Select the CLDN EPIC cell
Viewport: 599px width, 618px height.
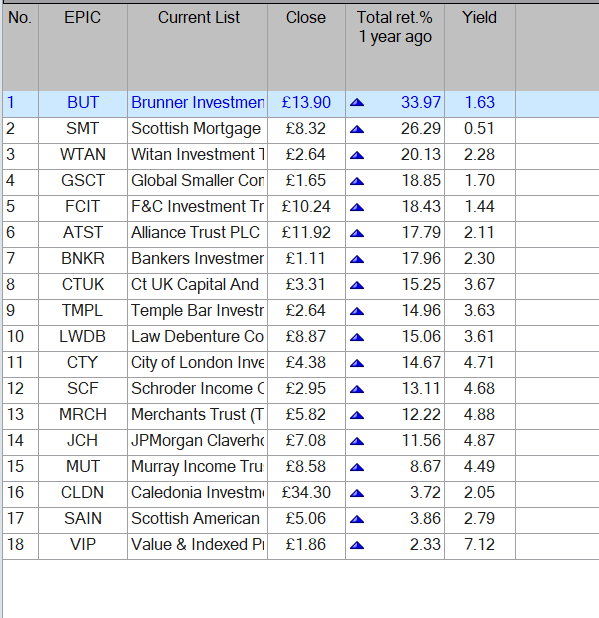(83, 493)
